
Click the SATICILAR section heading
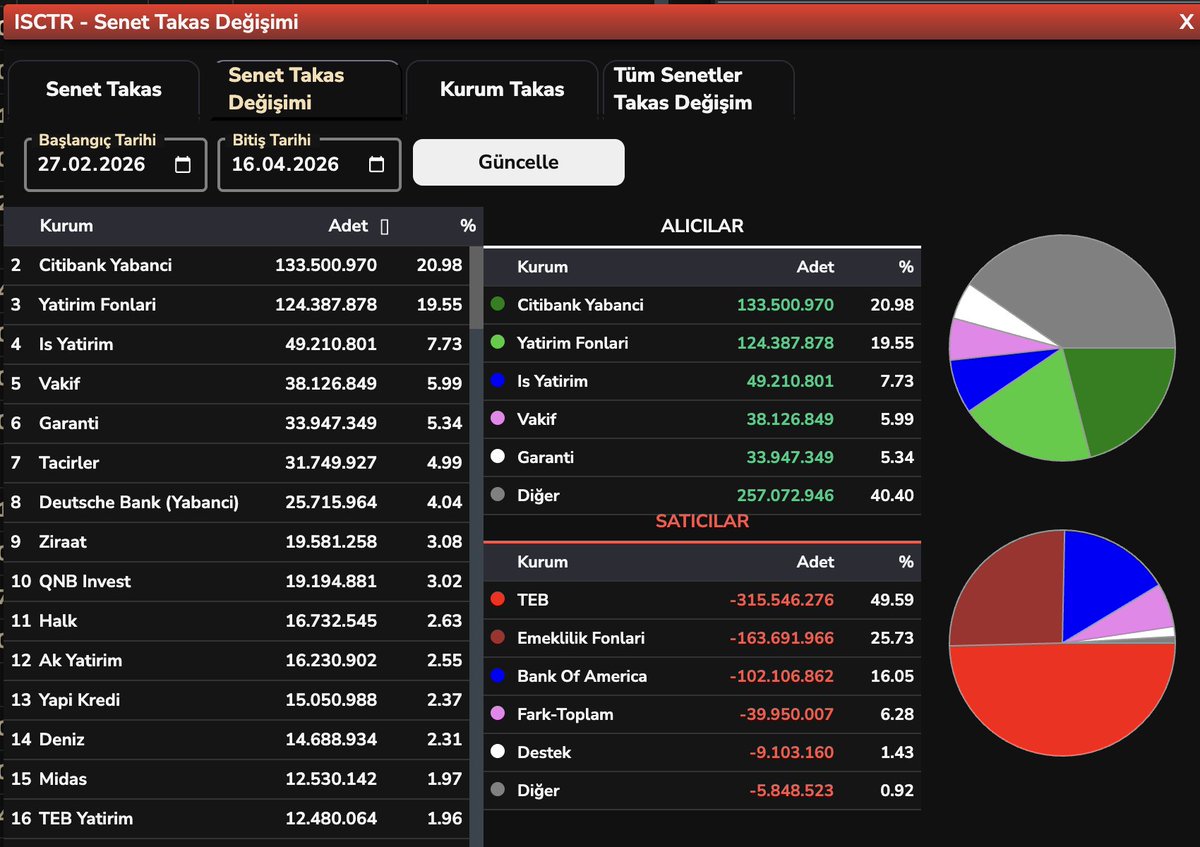click(702, 521)
